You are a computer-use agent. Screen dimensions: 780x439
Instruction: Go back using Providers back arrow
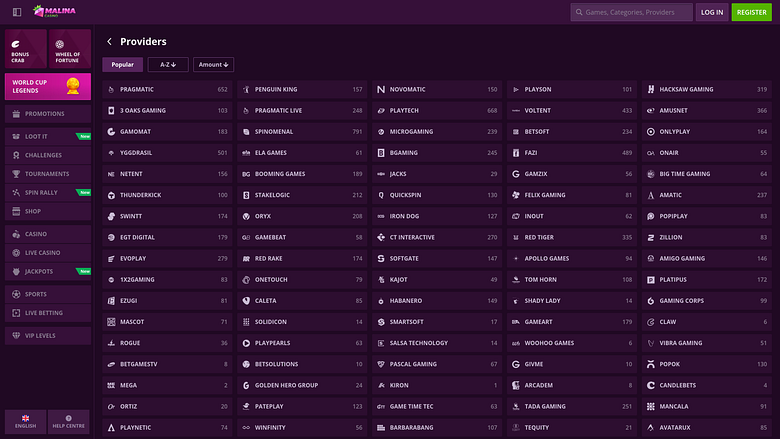point(109,41)
